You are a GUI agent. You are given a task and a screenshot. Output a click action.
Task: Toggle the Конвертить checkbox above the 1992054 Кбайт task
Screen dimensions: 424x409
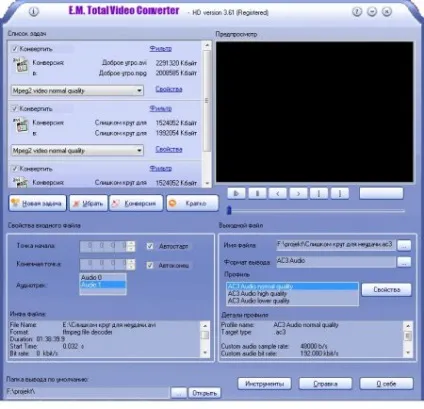[x=15, y=109]
